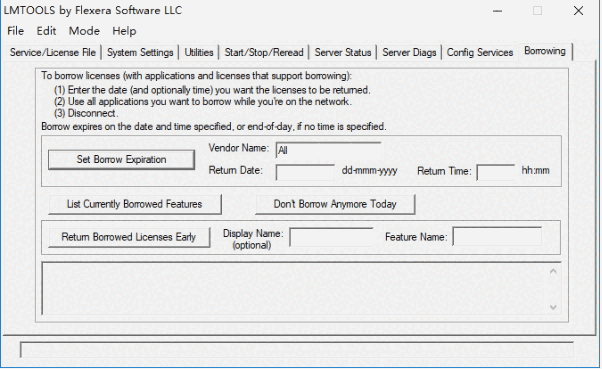Click the output box scroll down arrow
The width and height of the screenshot is (602, 369).
(x=553, y=307)
